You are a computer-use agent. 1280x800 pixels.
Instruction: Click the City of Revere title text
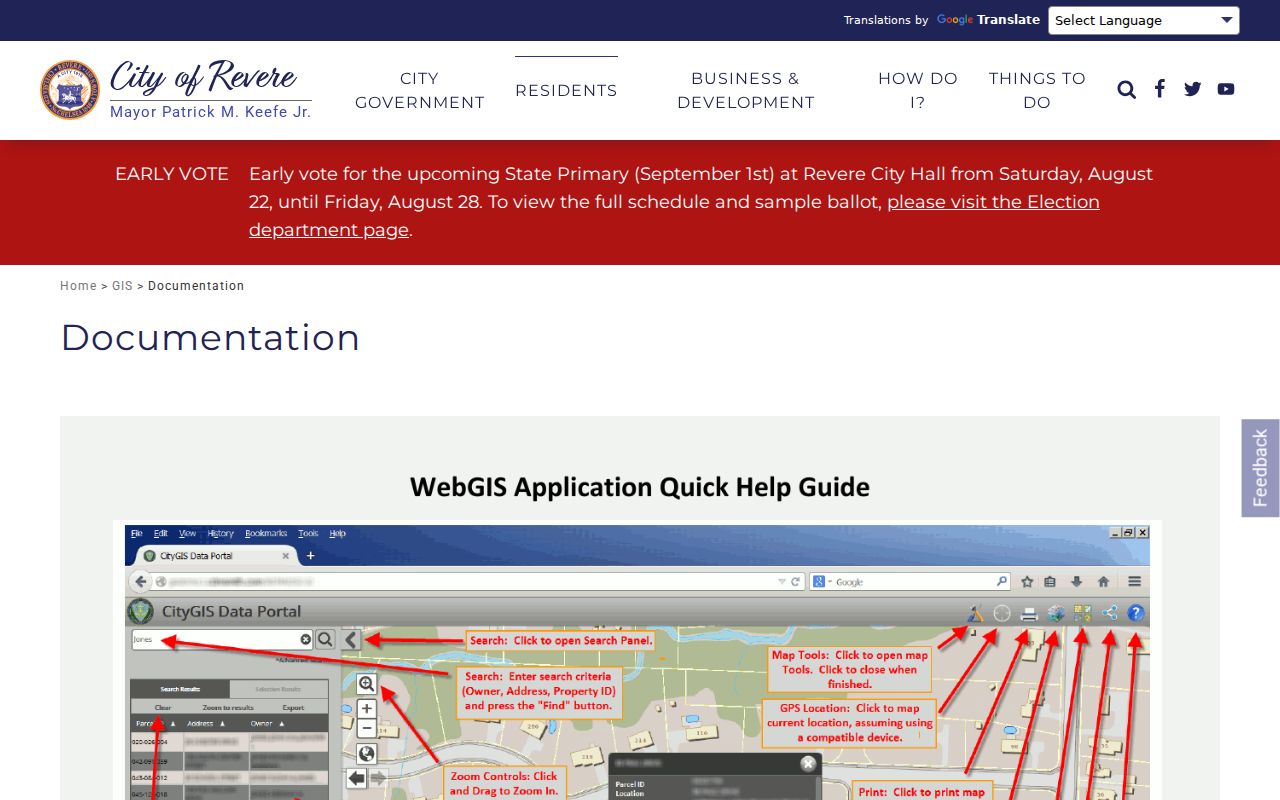(x=203, y=77)
